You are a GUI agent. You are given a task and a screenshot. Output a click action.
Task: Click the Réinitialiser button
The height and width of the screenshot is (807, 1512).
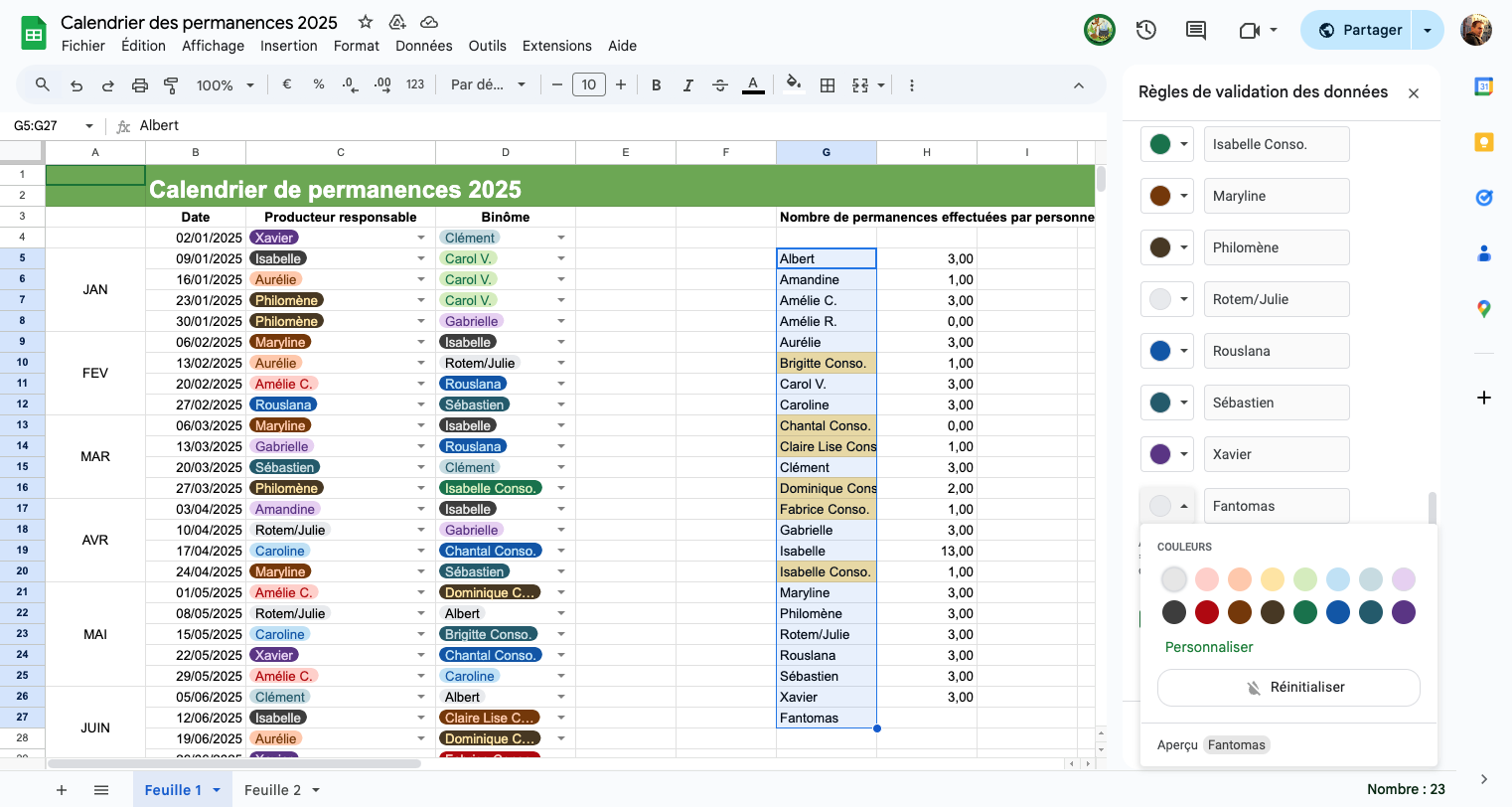(x=1288, y=688)
